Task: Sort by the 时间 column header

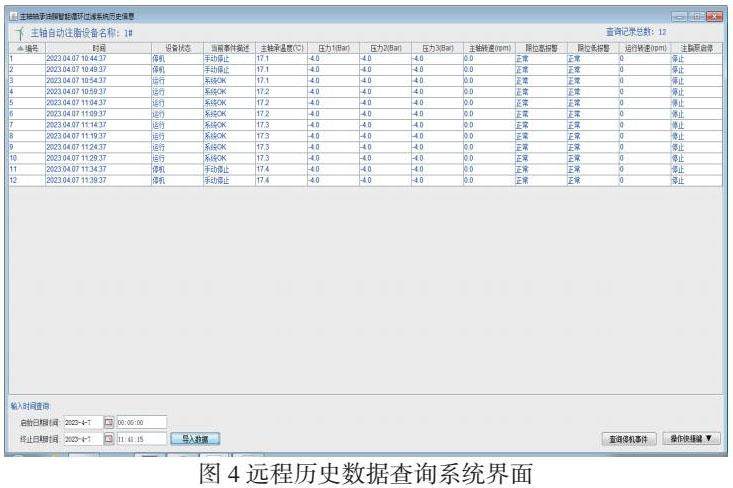Action: pyautogui.click(x=97, y=47)
